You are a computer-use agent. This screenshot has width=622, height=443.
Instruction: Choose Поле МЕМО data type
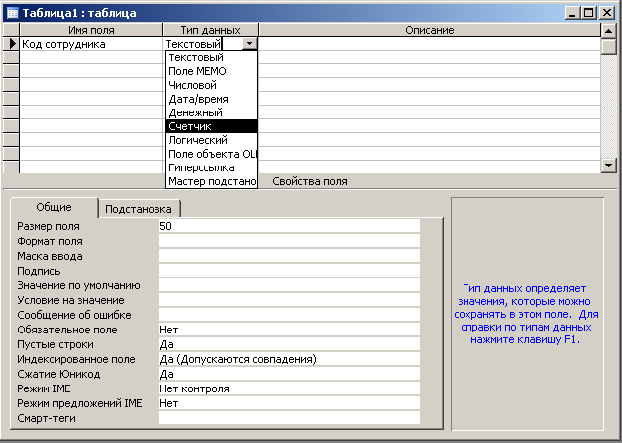tap(211, 71)
